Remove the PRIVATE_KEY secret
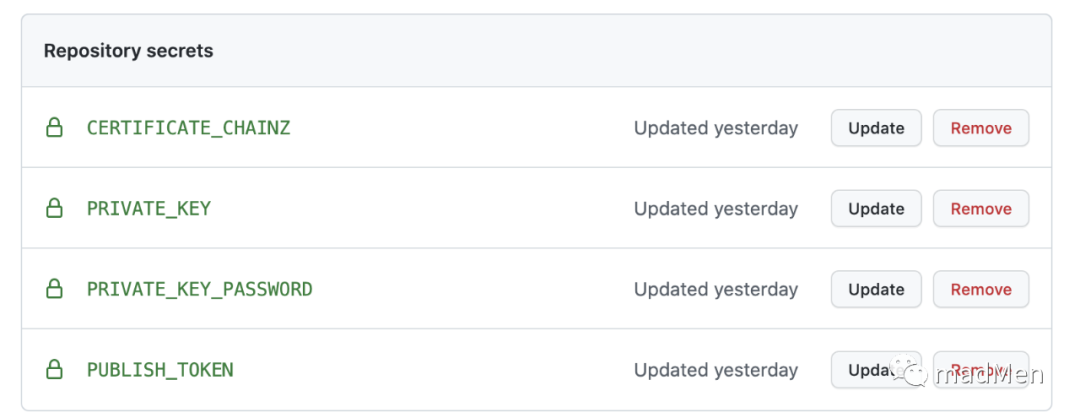Viewport: 1080px width, 418px height. (x=981, y=209)
